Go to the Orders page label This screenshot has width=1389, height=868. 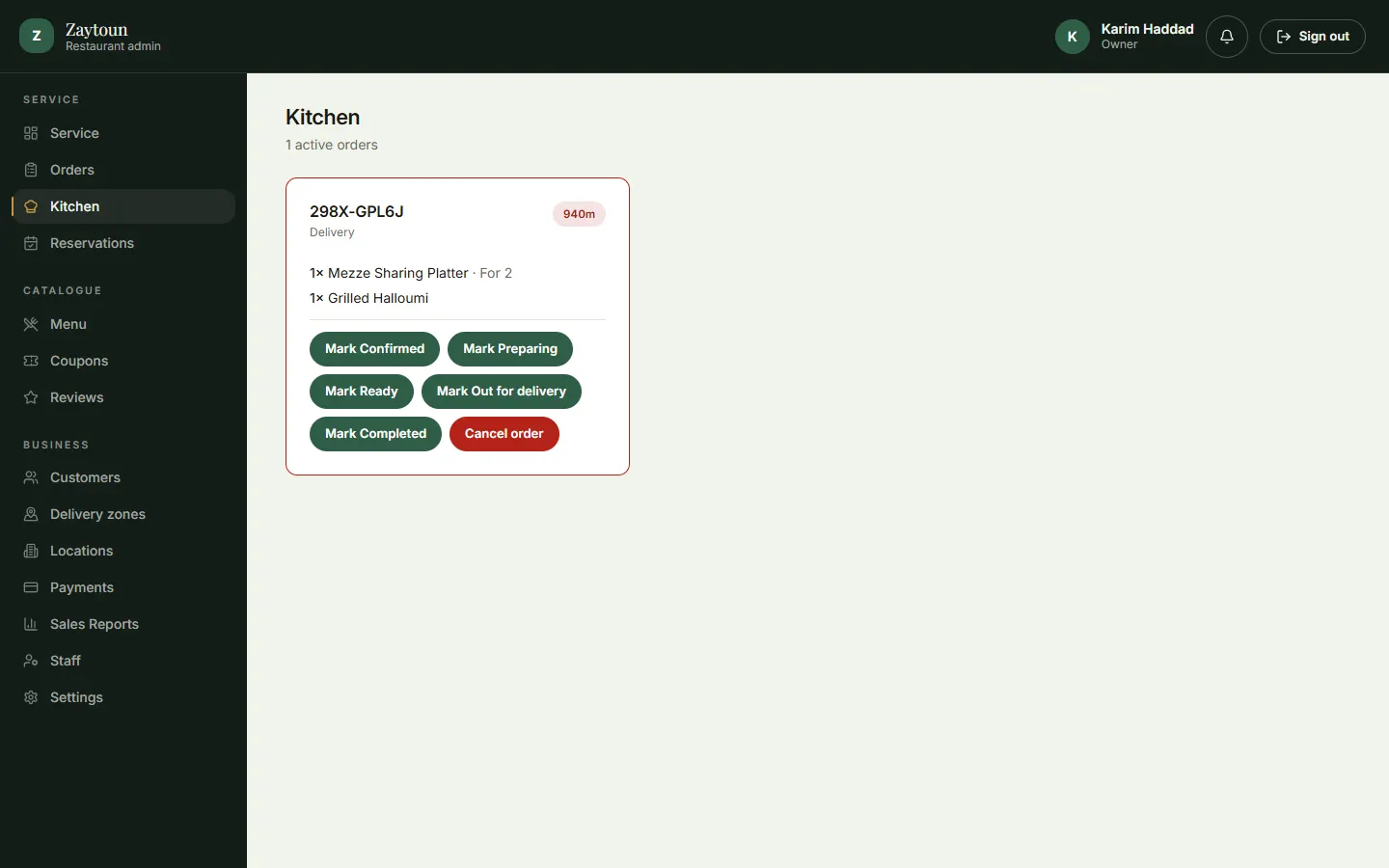72,170
